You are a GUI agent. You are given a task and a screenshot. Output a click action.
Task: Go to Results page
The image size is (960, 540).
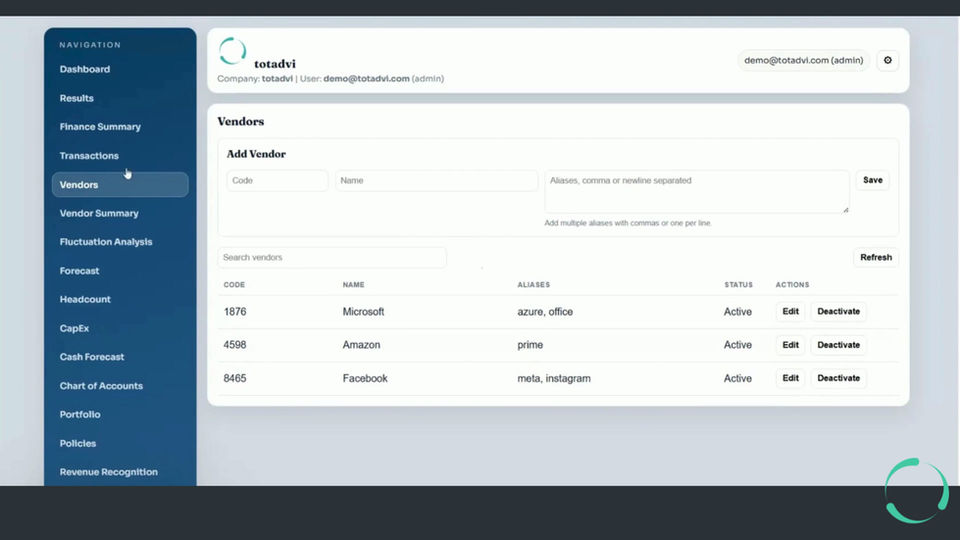click(77, 98)
